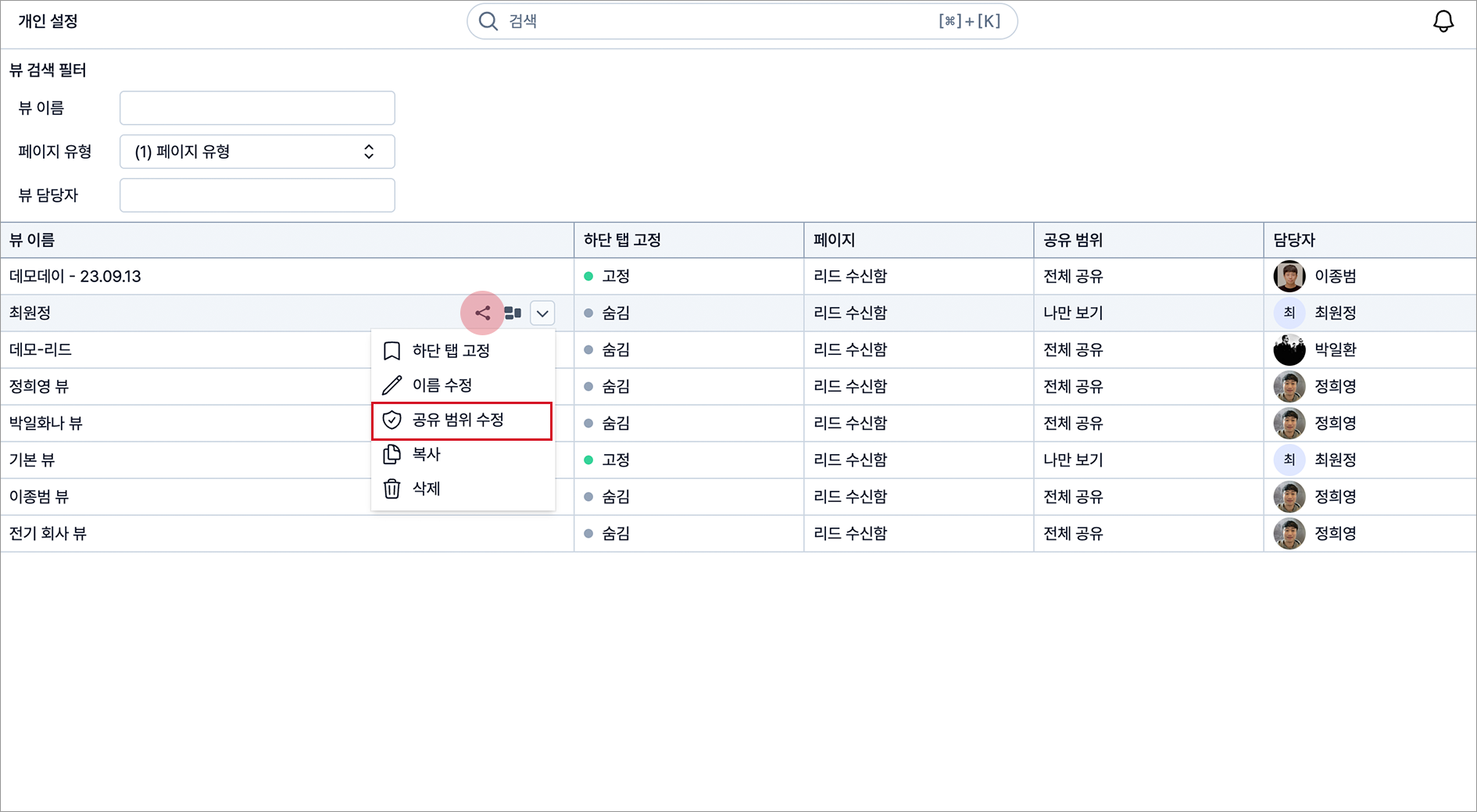Click the share icon on the 최원정 row

(483, 313)
